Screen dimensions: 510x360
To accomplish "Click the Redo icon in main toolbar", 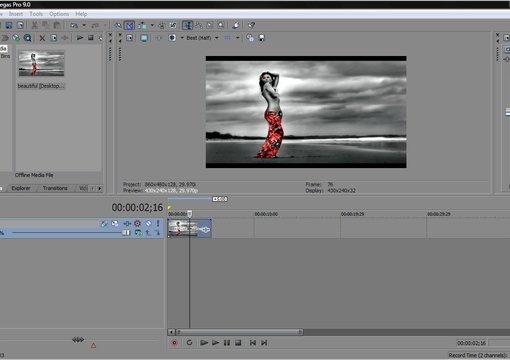I will coord(95,25).
